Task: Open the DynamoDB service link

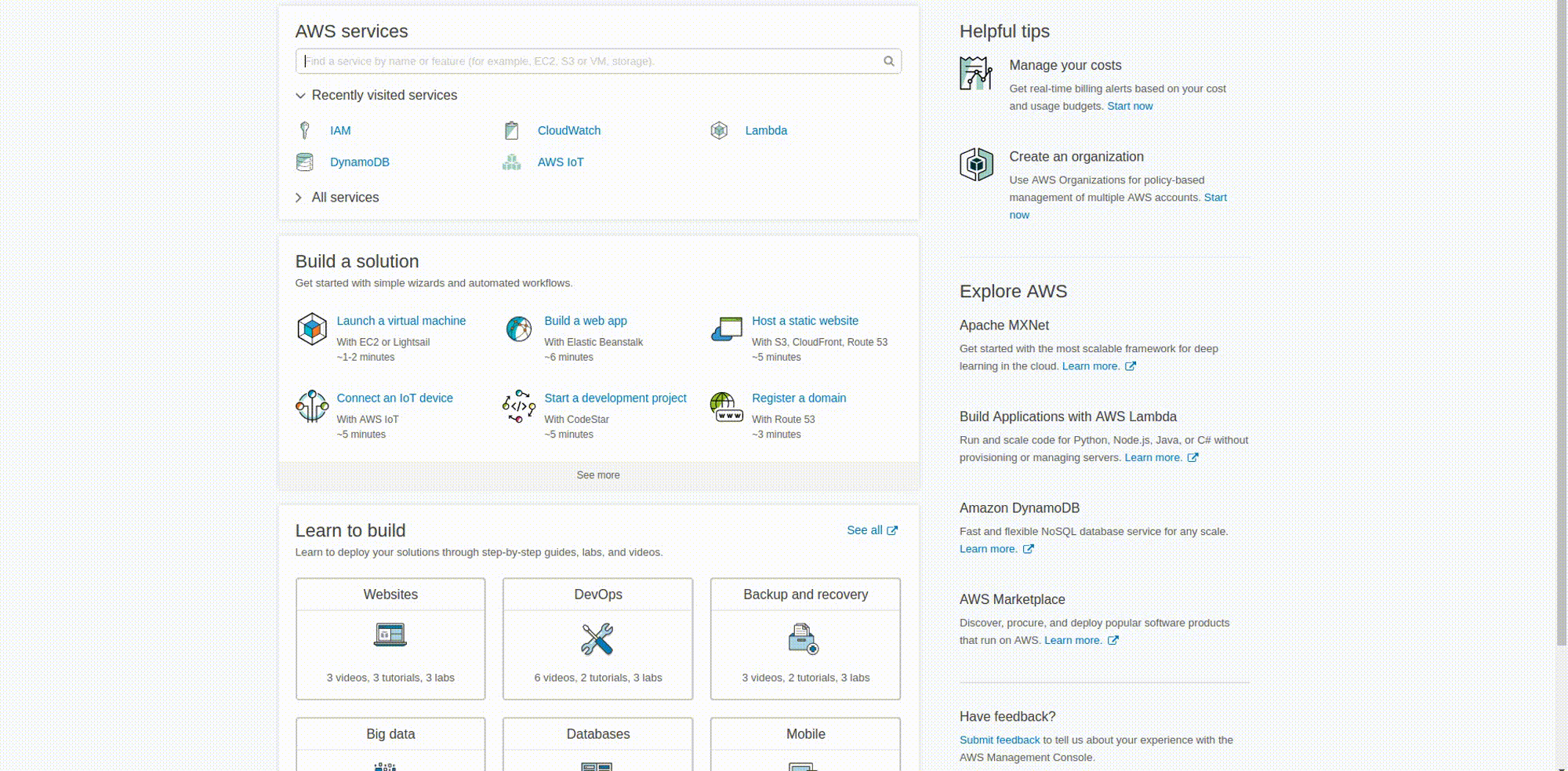Action: click(x=360, y=162)
